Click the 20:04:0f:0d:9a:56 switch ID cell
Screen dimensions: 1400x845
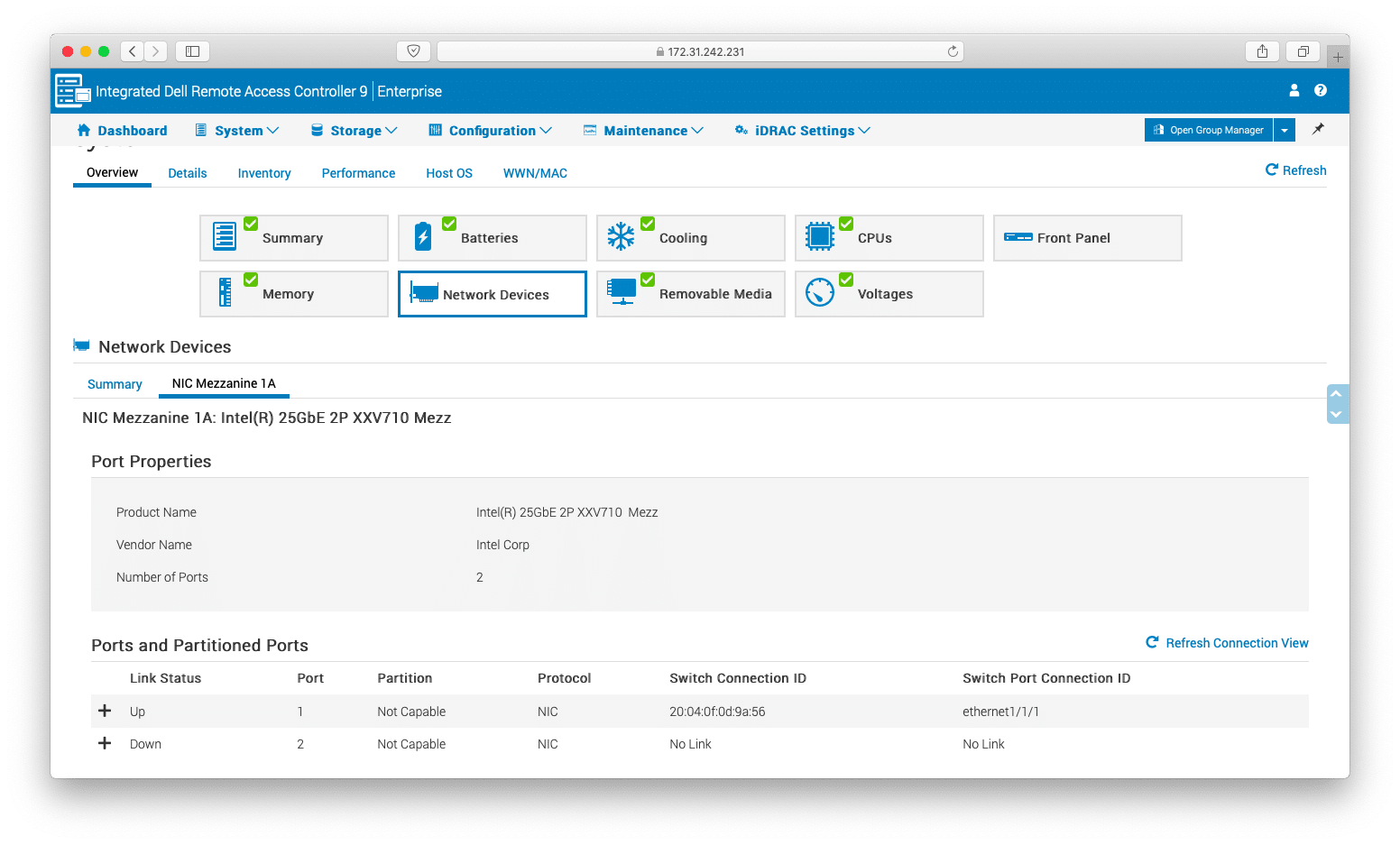[717, 712]
